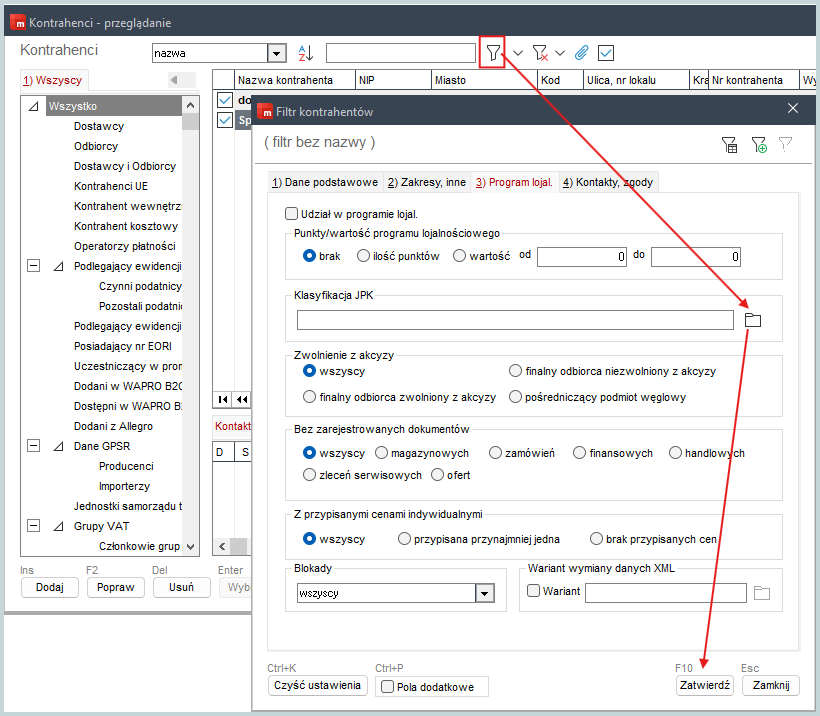Click the add new filter funnel icon
This screenshot has width=820, height=716.
[759, 145]
